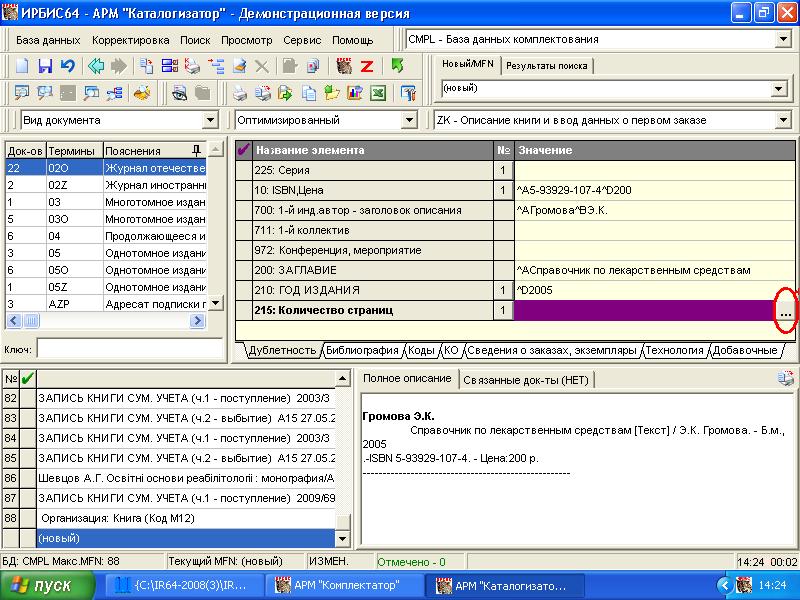
Task: Click the Save record floppy disk icon
Action: 45,66
